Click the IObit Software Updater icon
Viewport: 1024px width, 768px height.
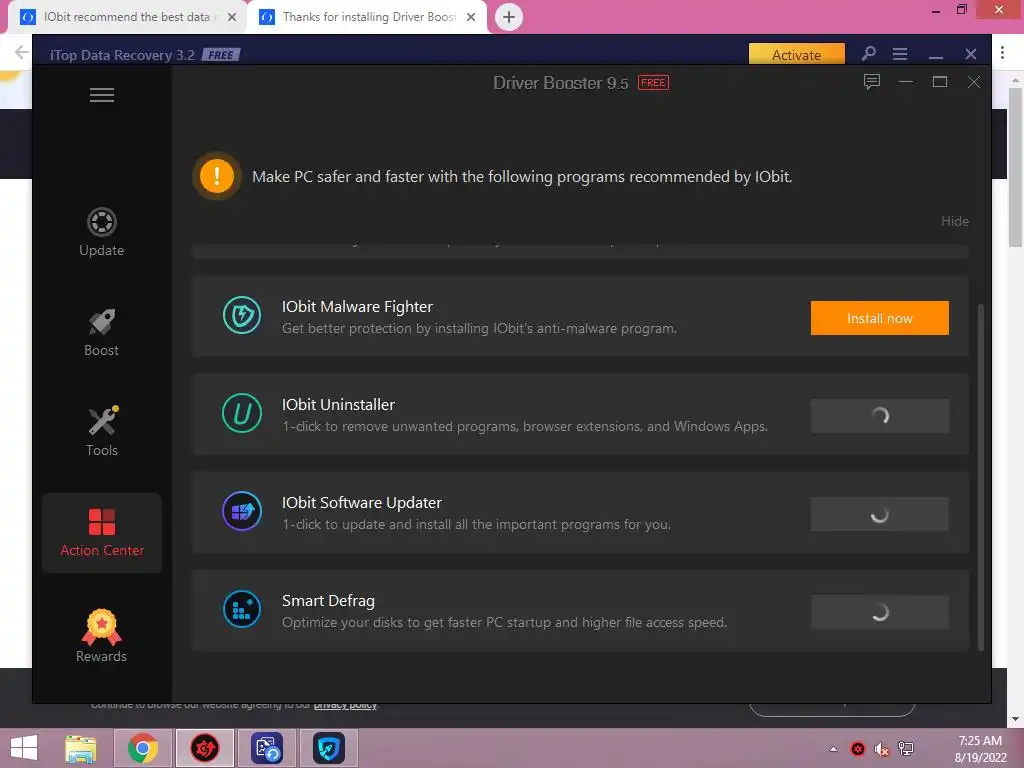tap(242, 511)
